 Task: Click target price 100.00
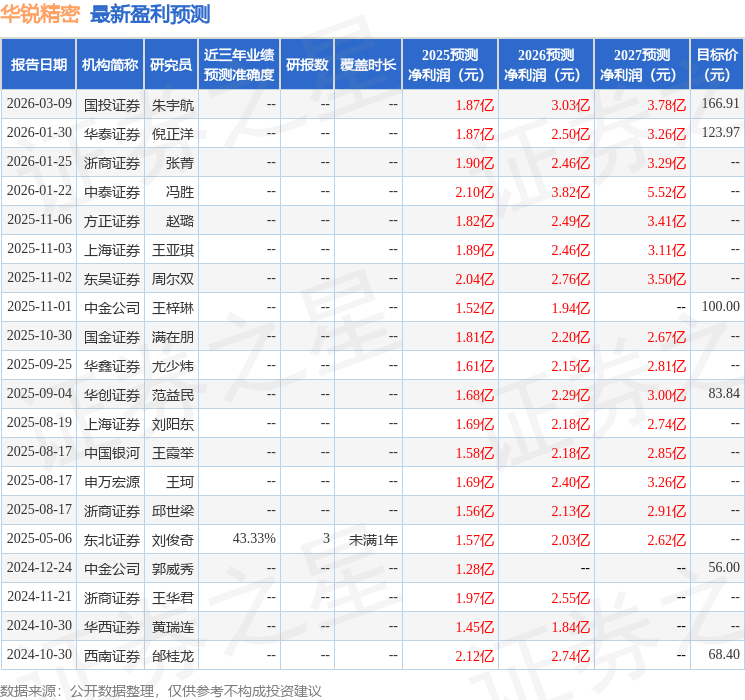click(x=721, y=307)
